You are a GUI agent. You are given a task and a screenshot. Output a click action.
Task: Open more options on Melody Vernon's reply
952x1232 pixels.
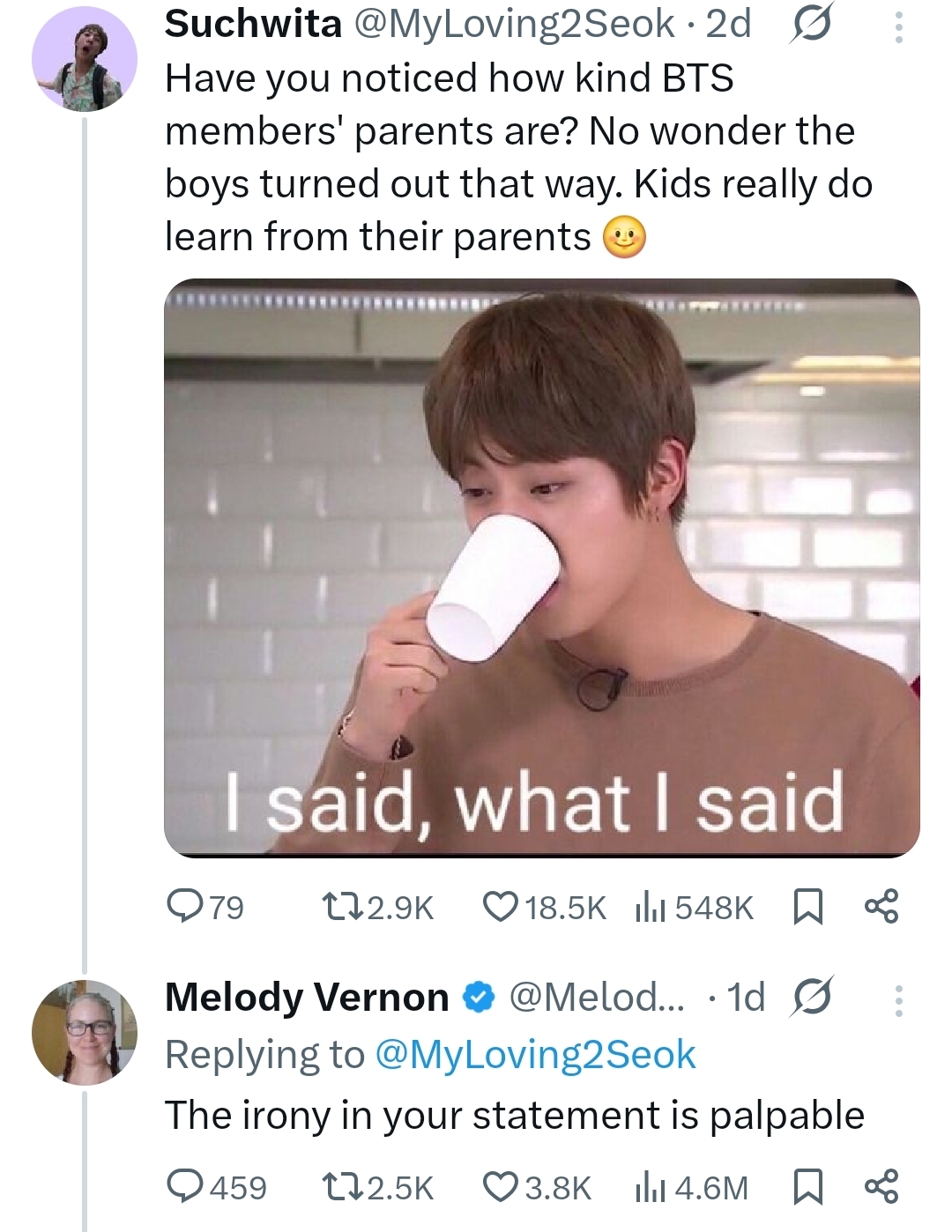click(x=898, y=999)
